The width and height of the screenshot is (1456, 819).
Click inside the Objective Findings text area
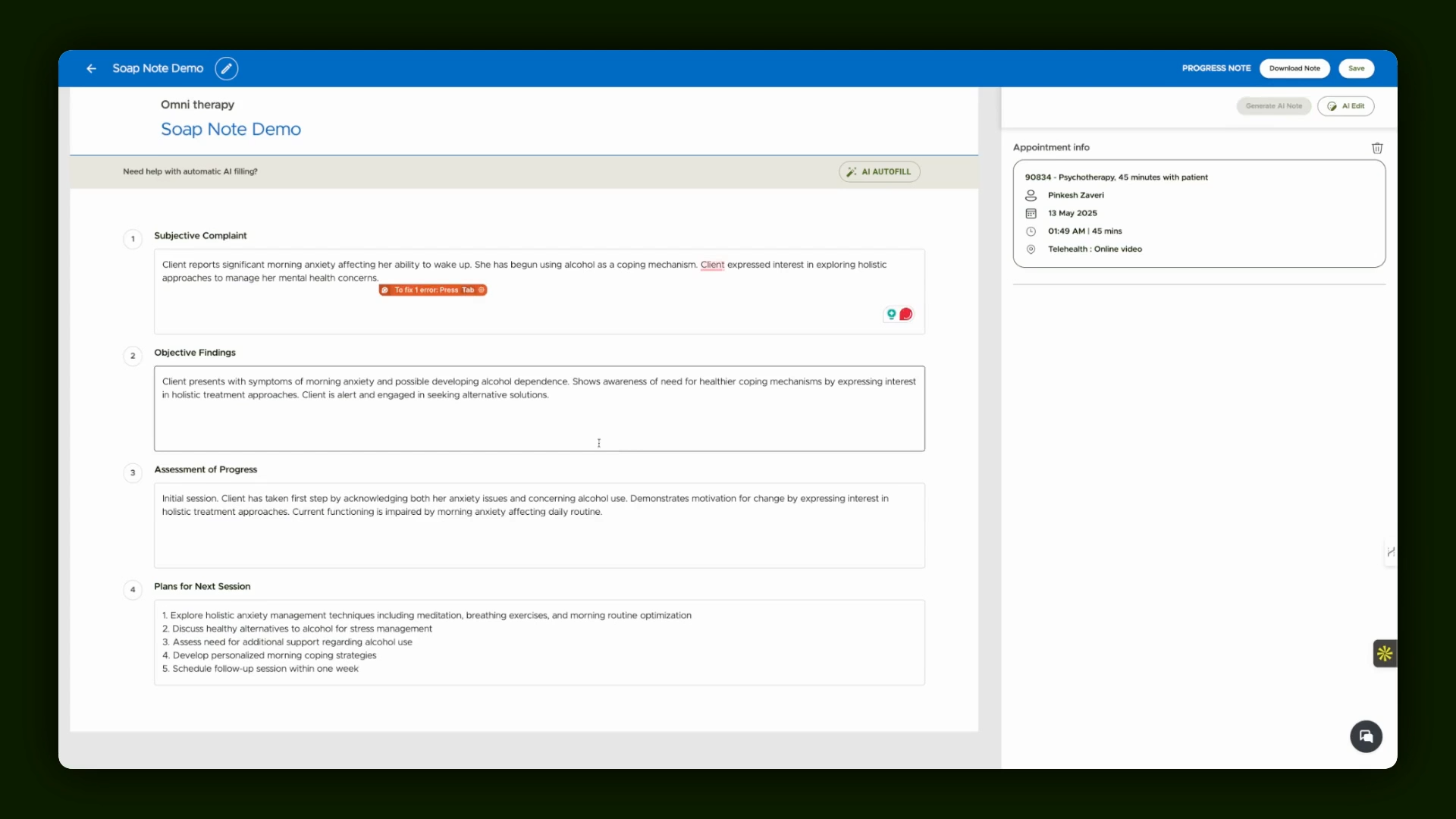[x=539, y=409]
